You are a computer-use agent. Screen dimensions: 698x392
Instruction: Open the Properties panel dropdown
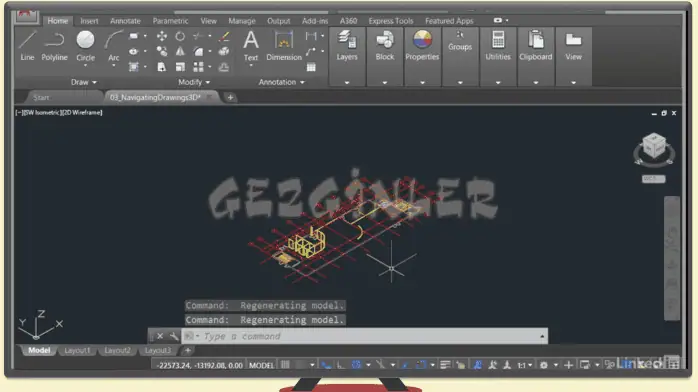pos(422,82)
